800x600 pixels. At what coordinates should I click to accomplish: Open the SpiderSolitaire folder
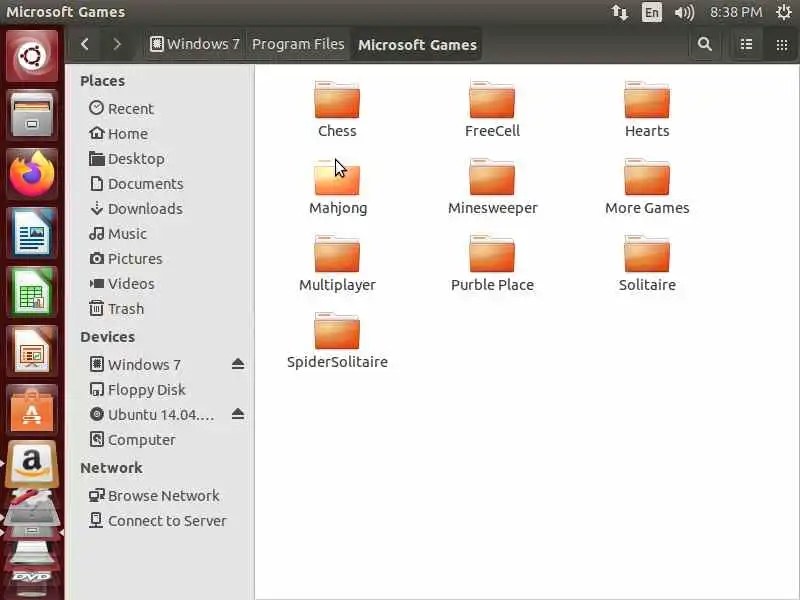[337, 340]
